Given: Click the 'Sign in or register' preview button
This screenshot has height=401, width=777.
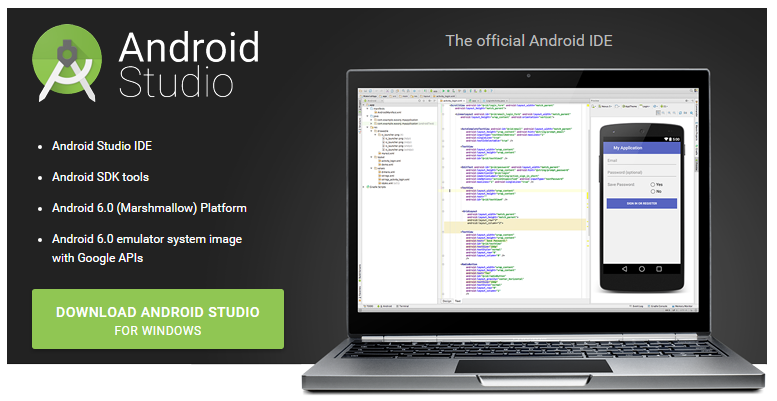Looking at the screenshot, I should [642, 203].
